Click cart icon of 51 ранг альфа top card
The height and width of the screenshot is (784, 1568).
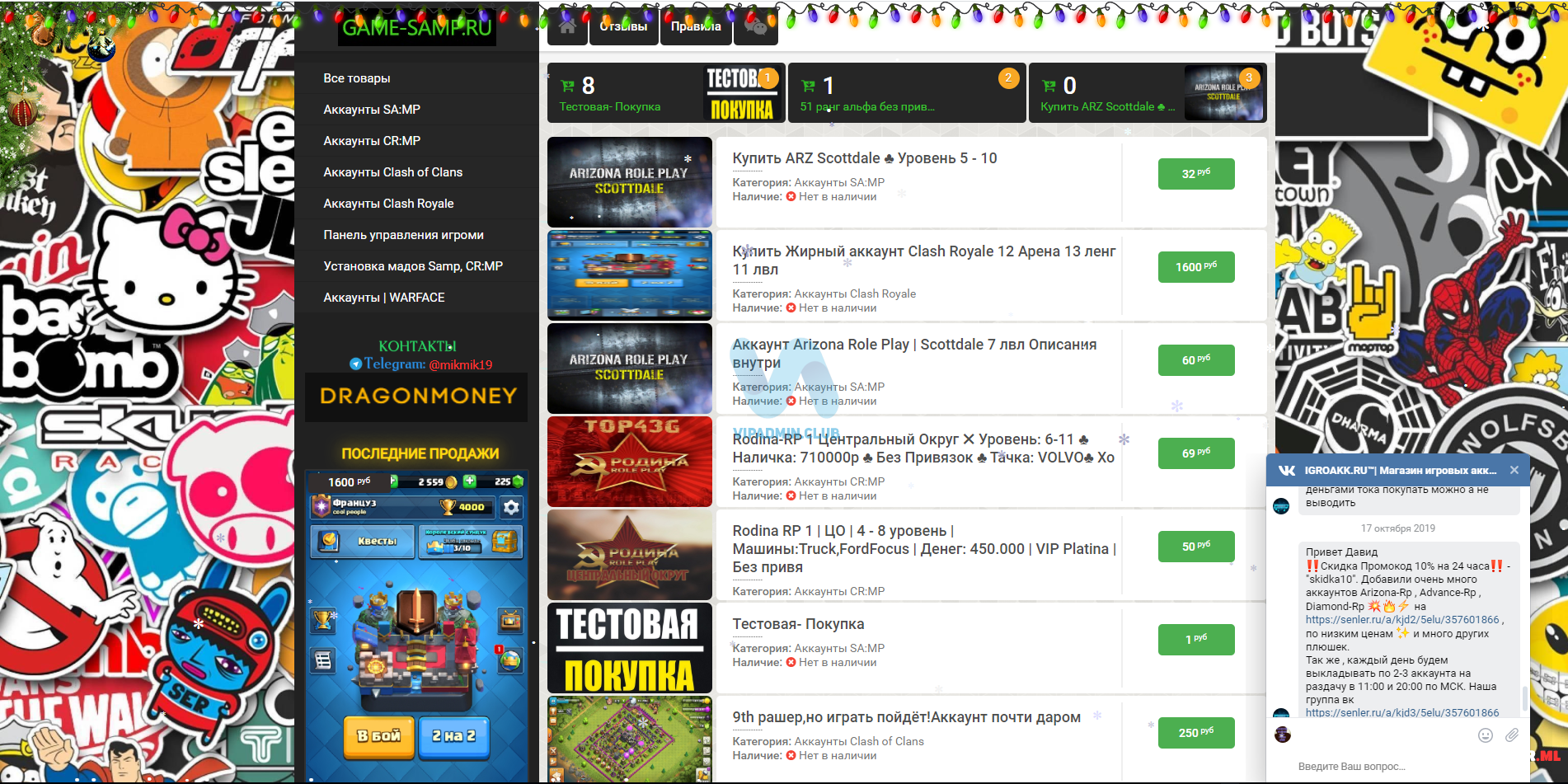click(x=808, y=86)
